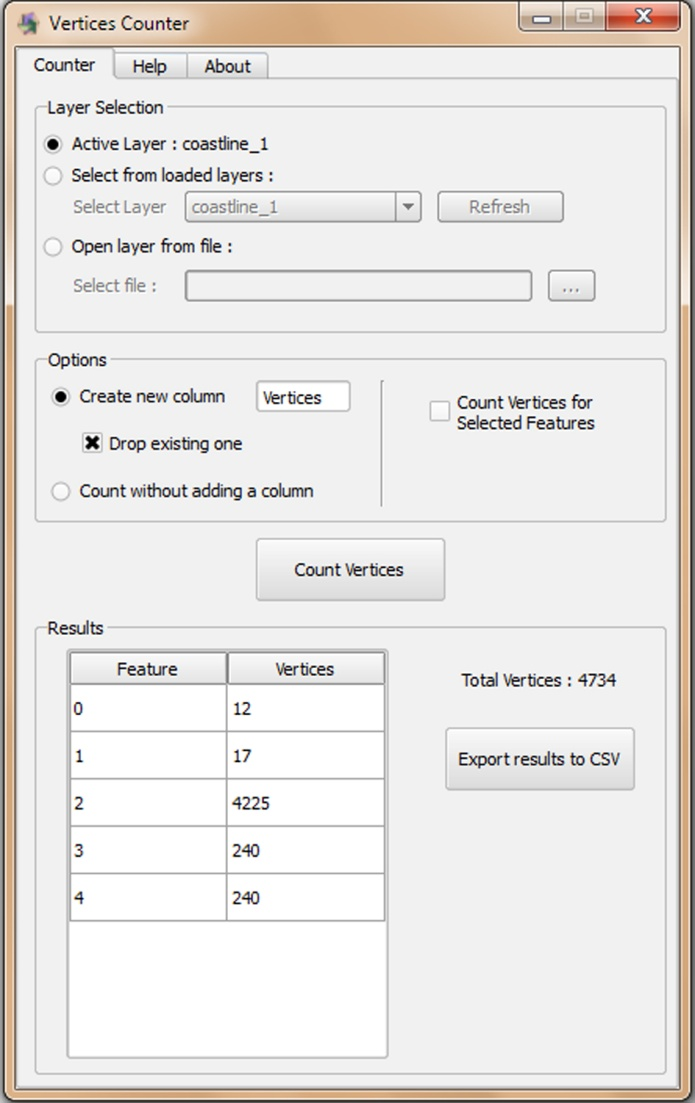
Task: Select vertices cell 4225
Action: pos(305,803)
